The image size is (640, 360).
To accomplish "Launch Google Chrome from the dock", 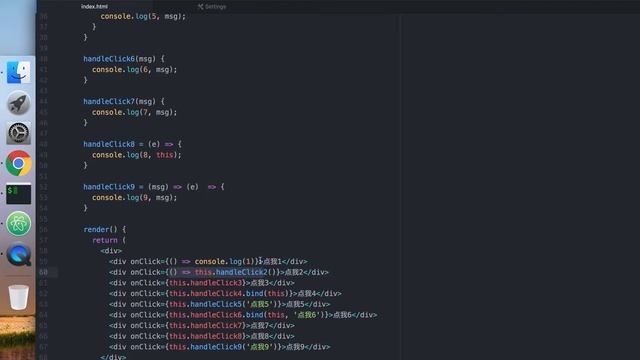I will 18,163.
